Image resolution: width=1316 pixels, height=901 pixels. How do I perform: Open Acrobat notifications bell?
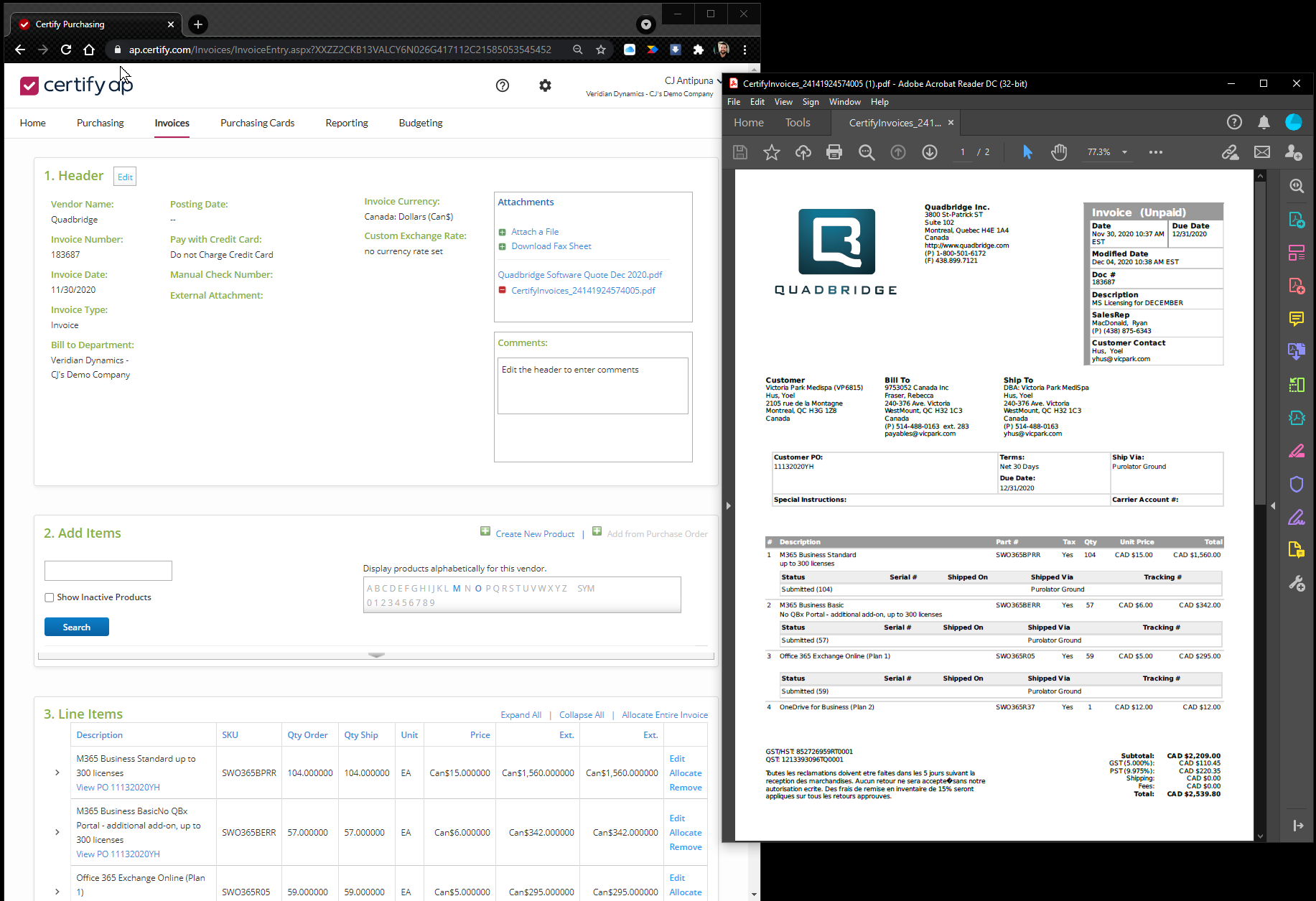(1264, 123)
